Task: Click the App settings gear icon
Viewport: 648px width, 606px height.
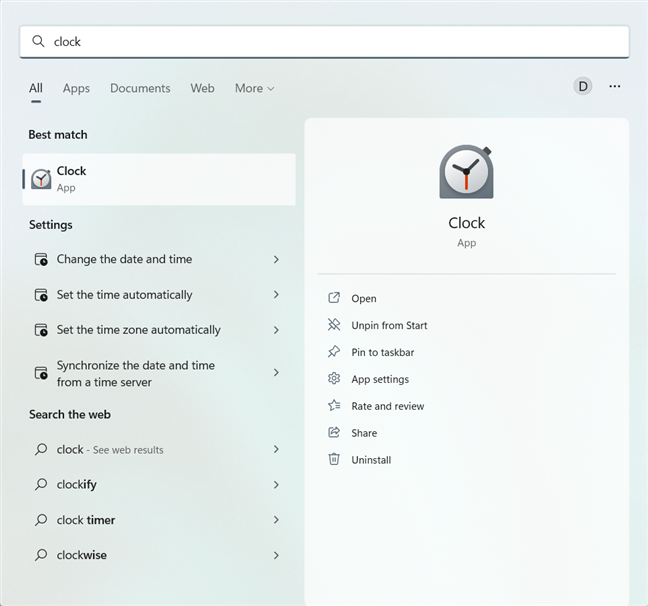Action: point(334,379)
